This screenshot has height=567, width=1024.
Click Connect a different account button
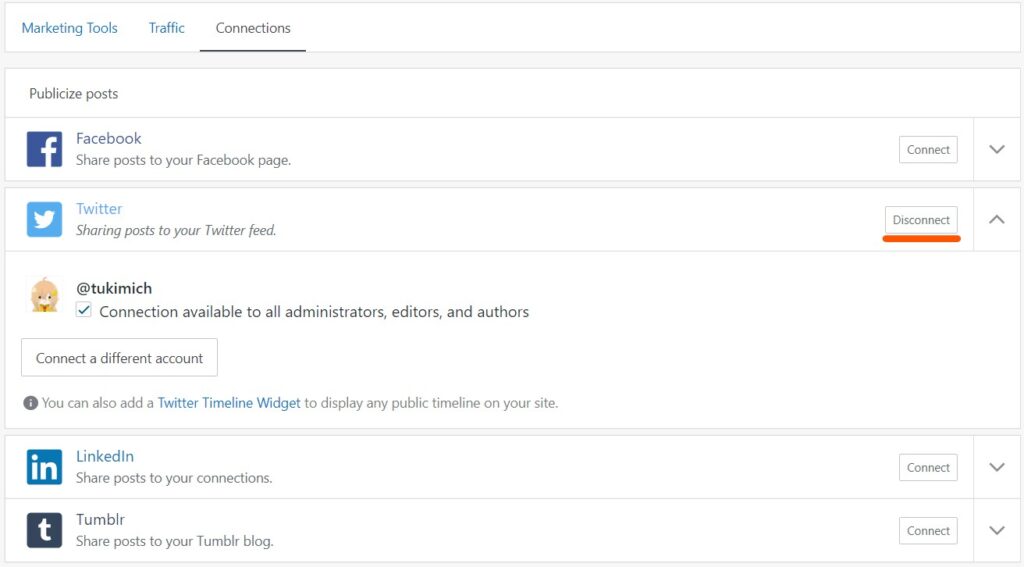click(x=120, y=357)
